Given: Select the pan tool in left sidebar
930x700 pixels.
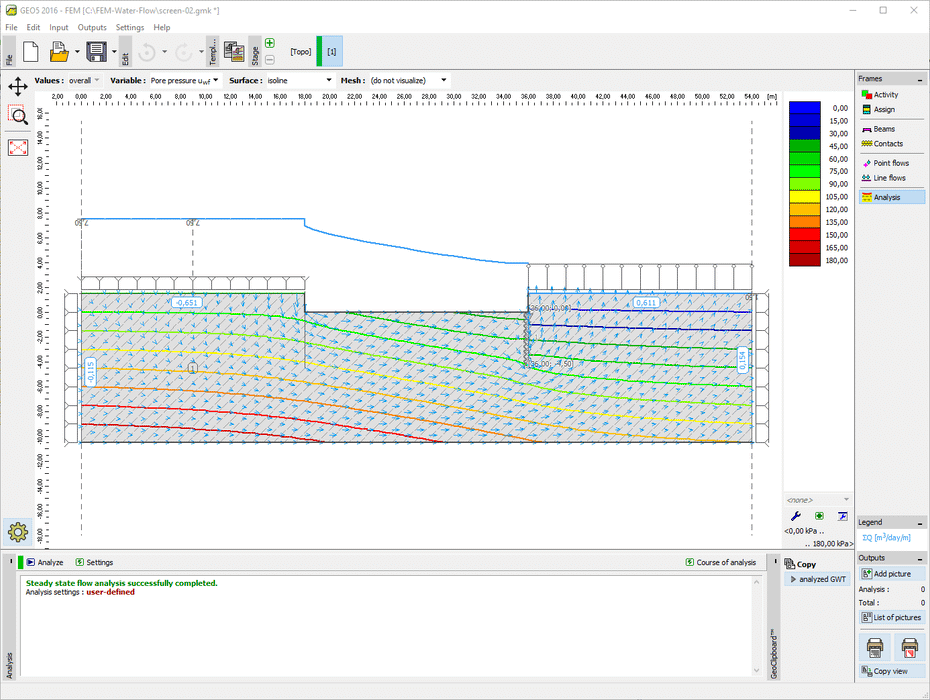Looking at the screenshot, I should [x=17, y=87].
